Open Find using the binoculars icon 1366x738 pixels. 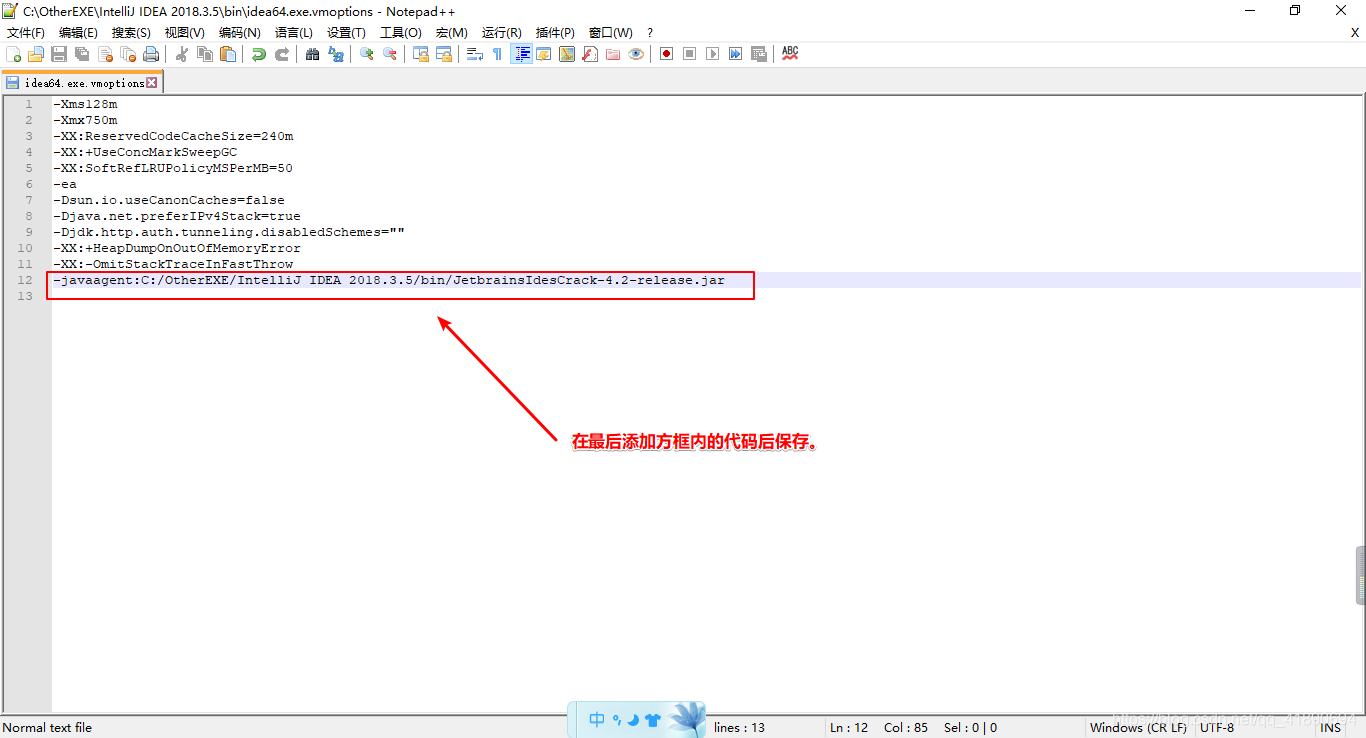pos(313,54)
